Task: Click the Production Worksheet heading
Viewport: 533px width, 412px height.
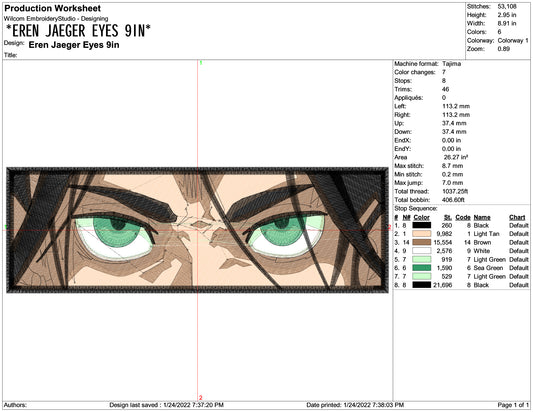Action: (52, 8)
